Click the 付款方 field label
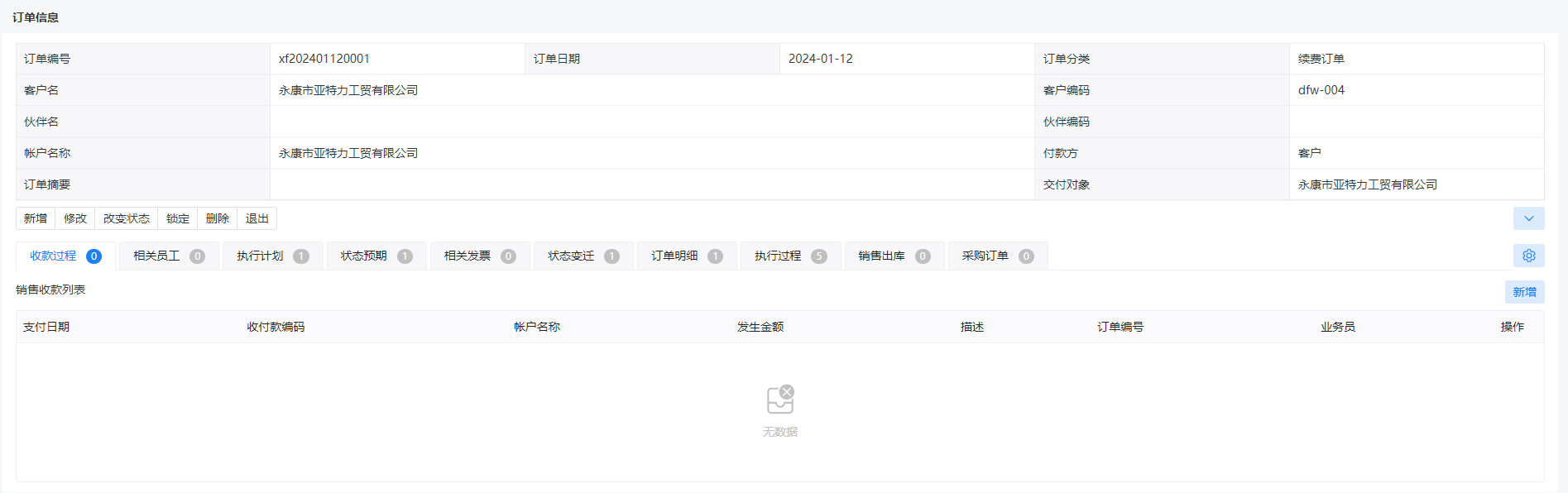Viewport: 1568px width, 493px height. (1061, 153)
